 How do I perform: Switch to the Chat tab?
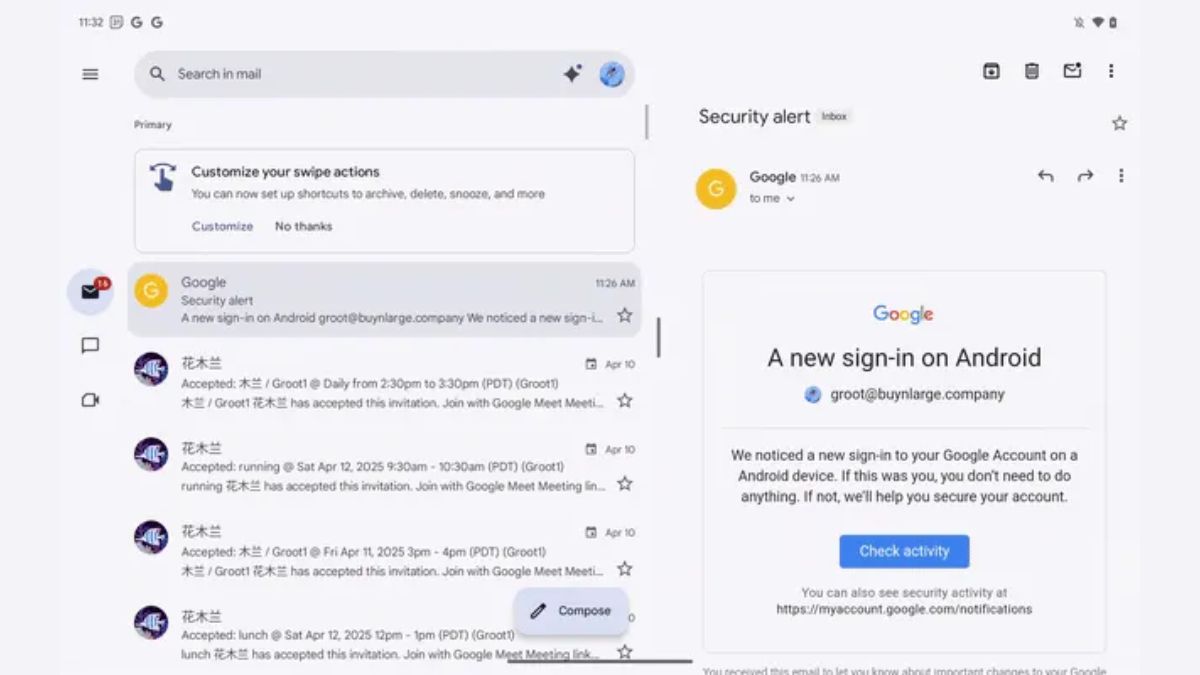pos(90,346)
